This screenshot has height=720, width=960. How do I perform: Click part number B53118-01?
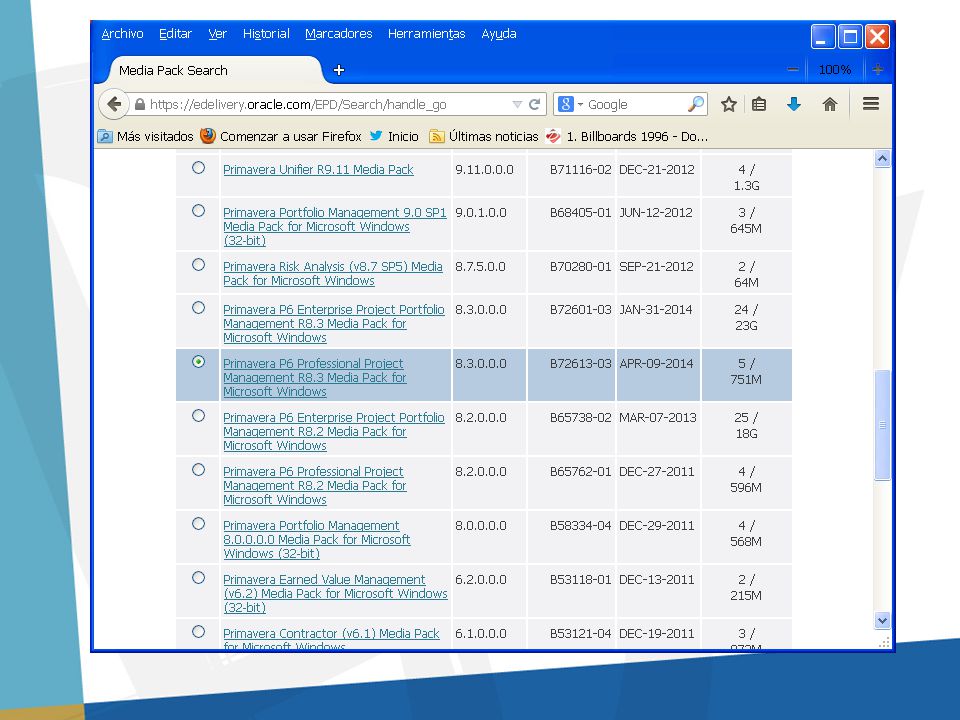click(580, 579)
